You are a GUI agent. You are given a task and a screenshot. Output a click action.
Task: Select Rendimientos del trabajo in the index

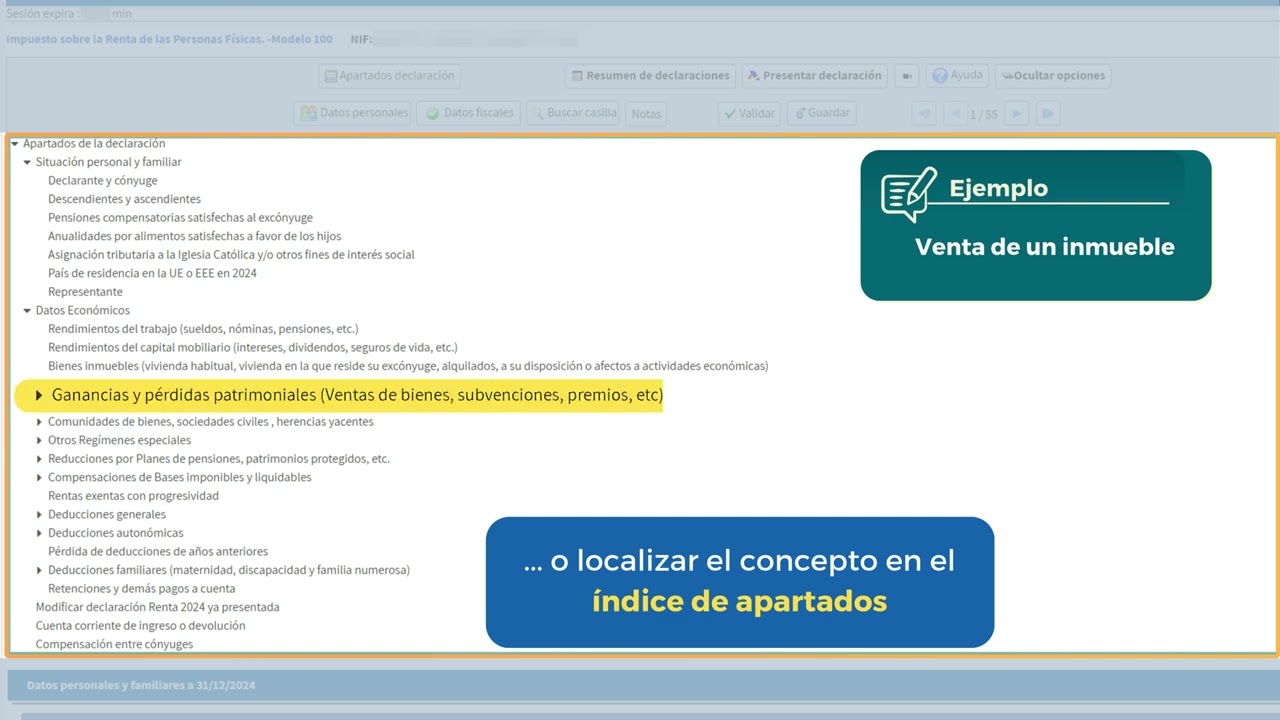205,328
